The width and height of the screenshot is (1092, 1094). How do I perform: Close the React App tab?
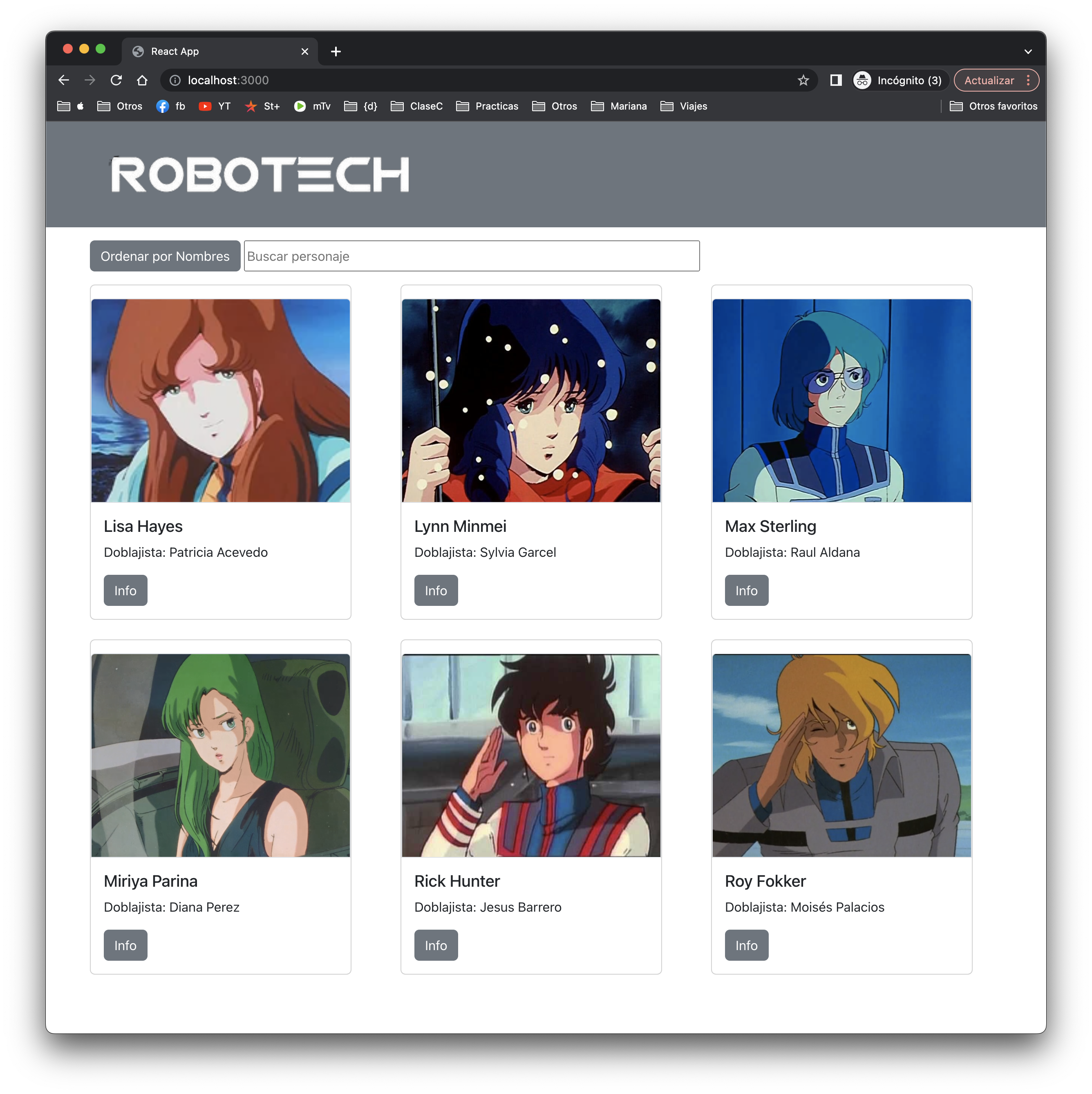(304, 52)
